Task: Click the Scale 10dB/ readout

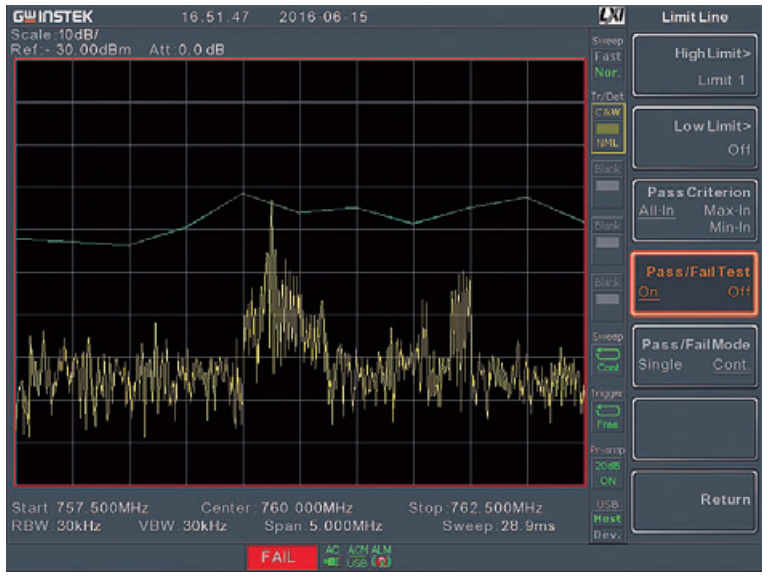Action: 55,35
